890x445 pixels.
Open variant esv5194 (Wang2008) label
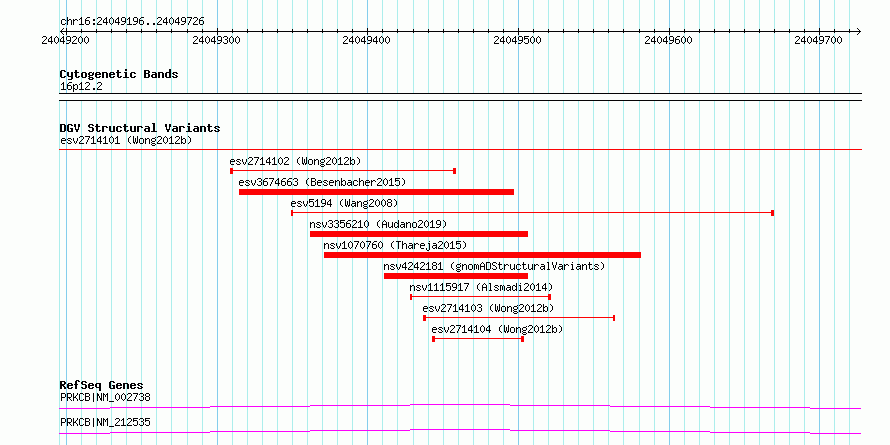[x=344, y=203]
